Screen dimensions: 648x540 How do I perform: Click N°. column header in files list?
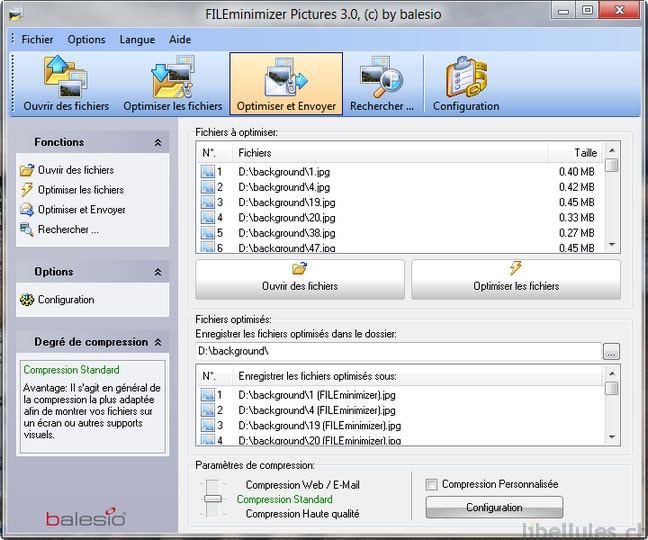coord(214,153)
